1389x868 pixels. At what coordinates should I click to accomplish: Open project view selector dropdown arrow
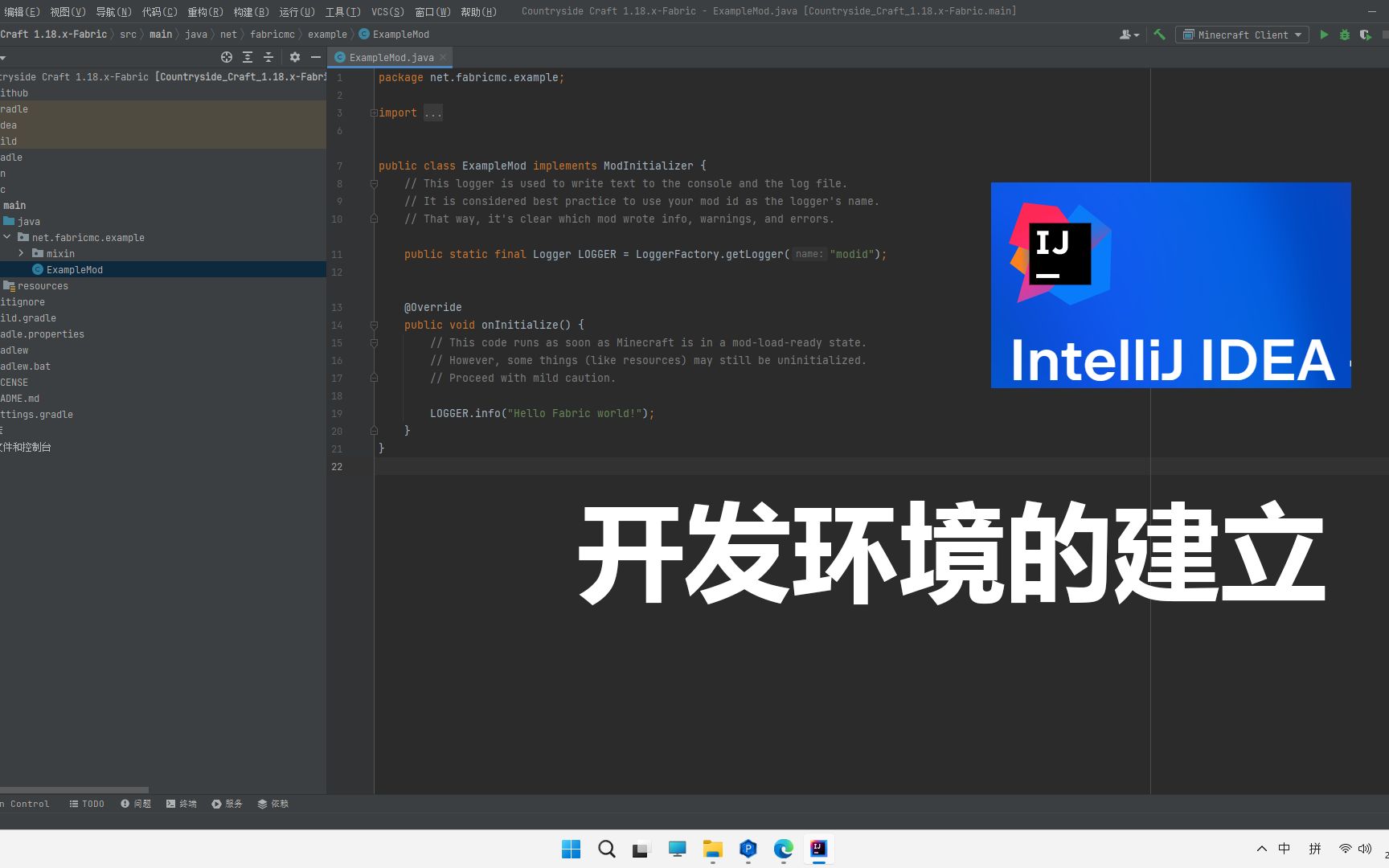(x=3, y=58)
